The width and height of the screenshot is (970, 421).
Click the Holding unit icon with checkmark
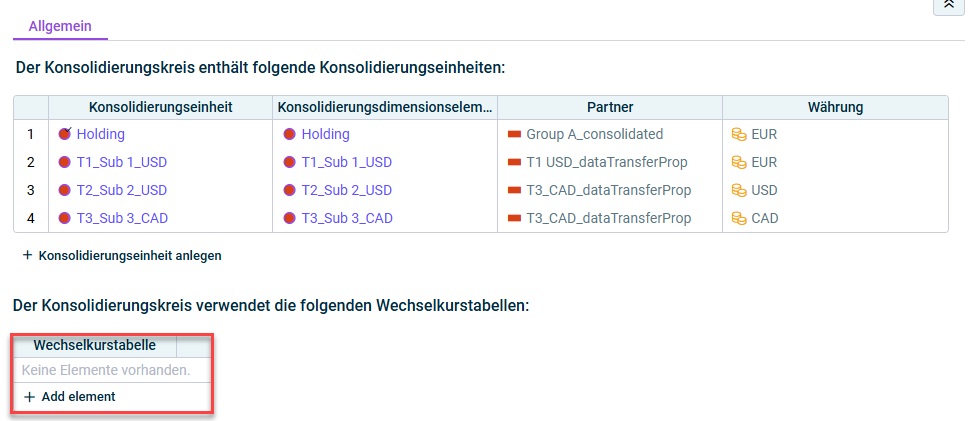tap(65, 134)
